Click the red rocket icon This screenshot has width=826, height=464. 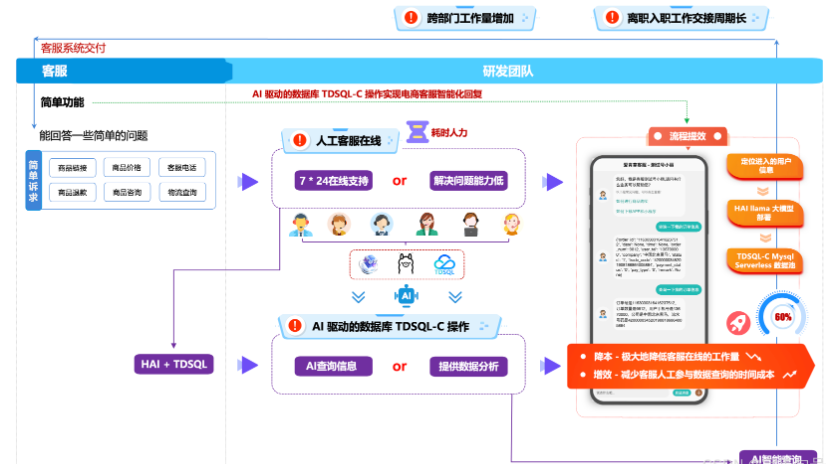pyautogui.click(x=738, y=323)
